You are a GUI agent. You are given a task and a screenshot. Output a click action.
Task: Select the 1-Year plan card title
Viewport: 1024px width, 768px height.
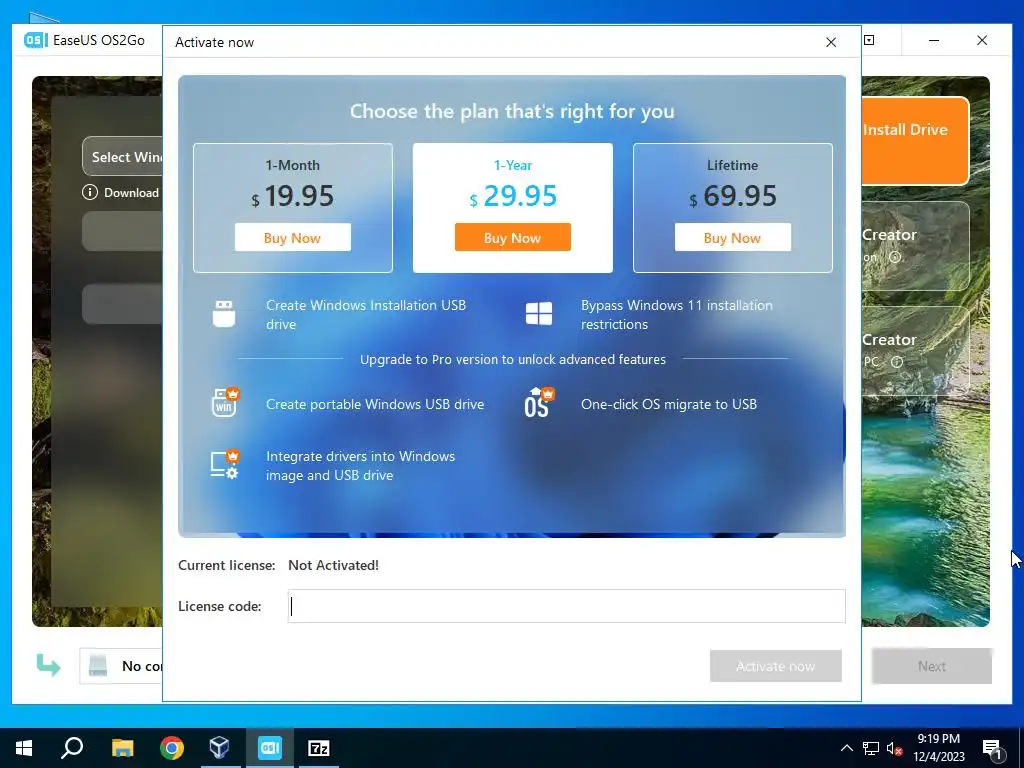[x=513, y=165]
